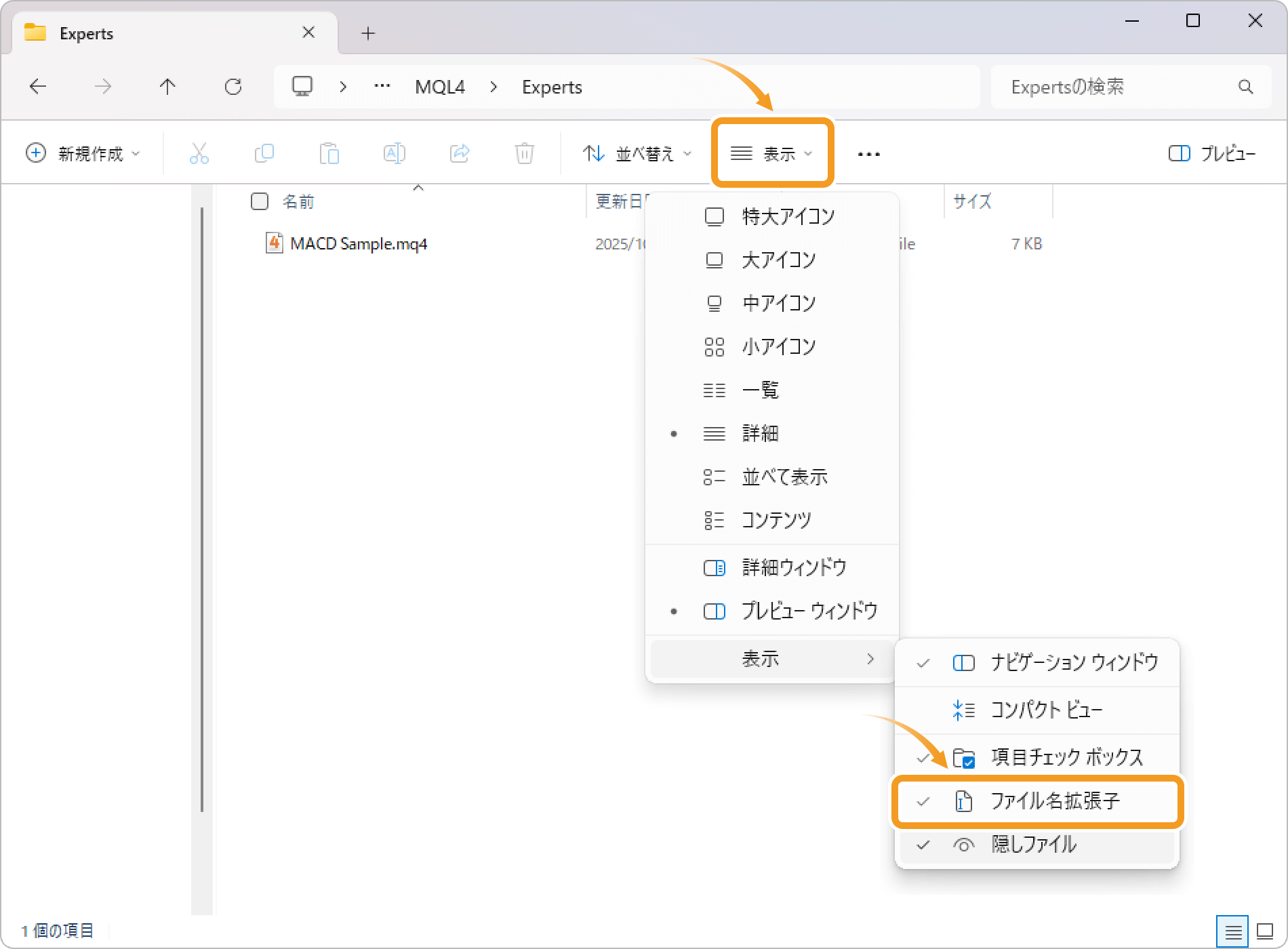
Task: Expand the 並べ替え sort dropdown
Action: (x=637, y=154)
